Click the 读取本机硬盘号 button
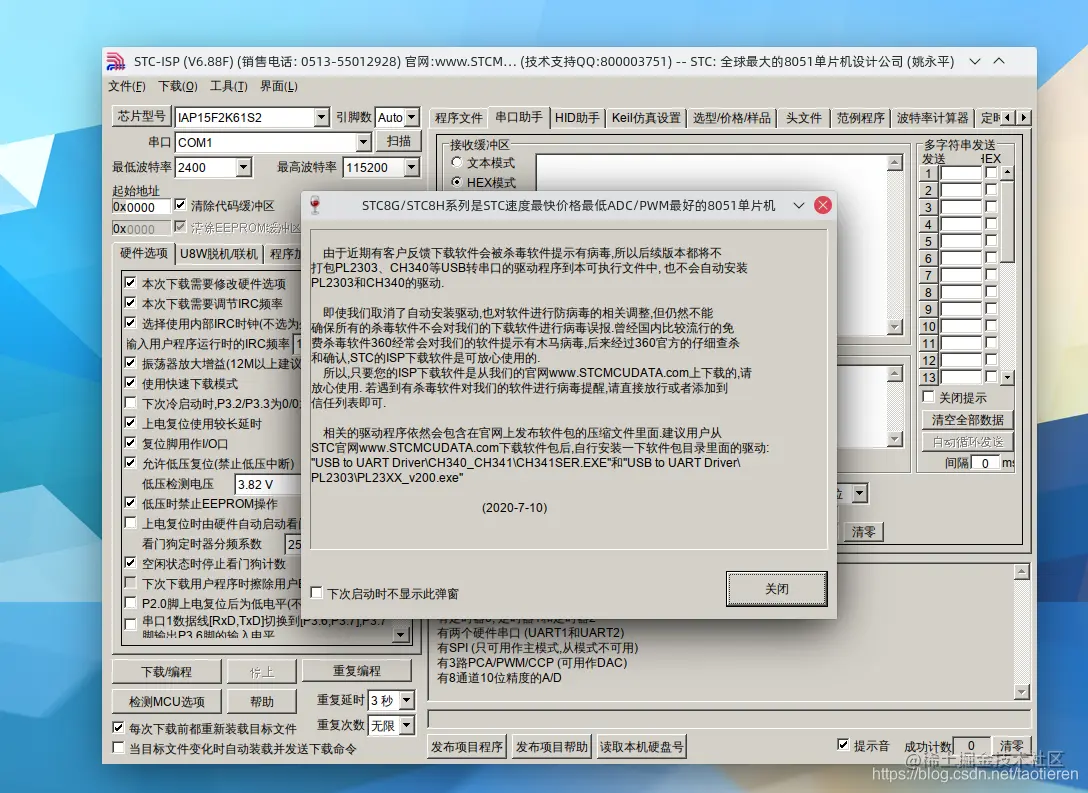The height and width of the screenshot is (793, 1088). [x=642, y=747]
